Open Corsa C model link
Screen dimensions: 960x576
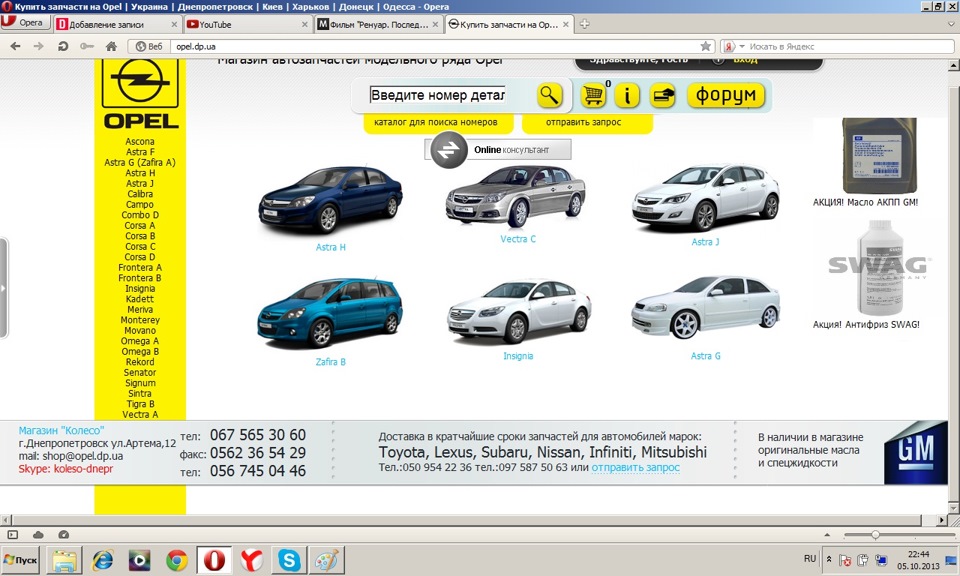pos(140,247)
